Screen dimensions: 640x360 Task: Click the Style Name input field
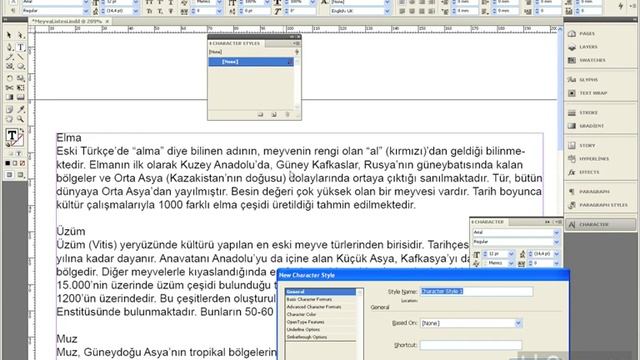(476, 291)
